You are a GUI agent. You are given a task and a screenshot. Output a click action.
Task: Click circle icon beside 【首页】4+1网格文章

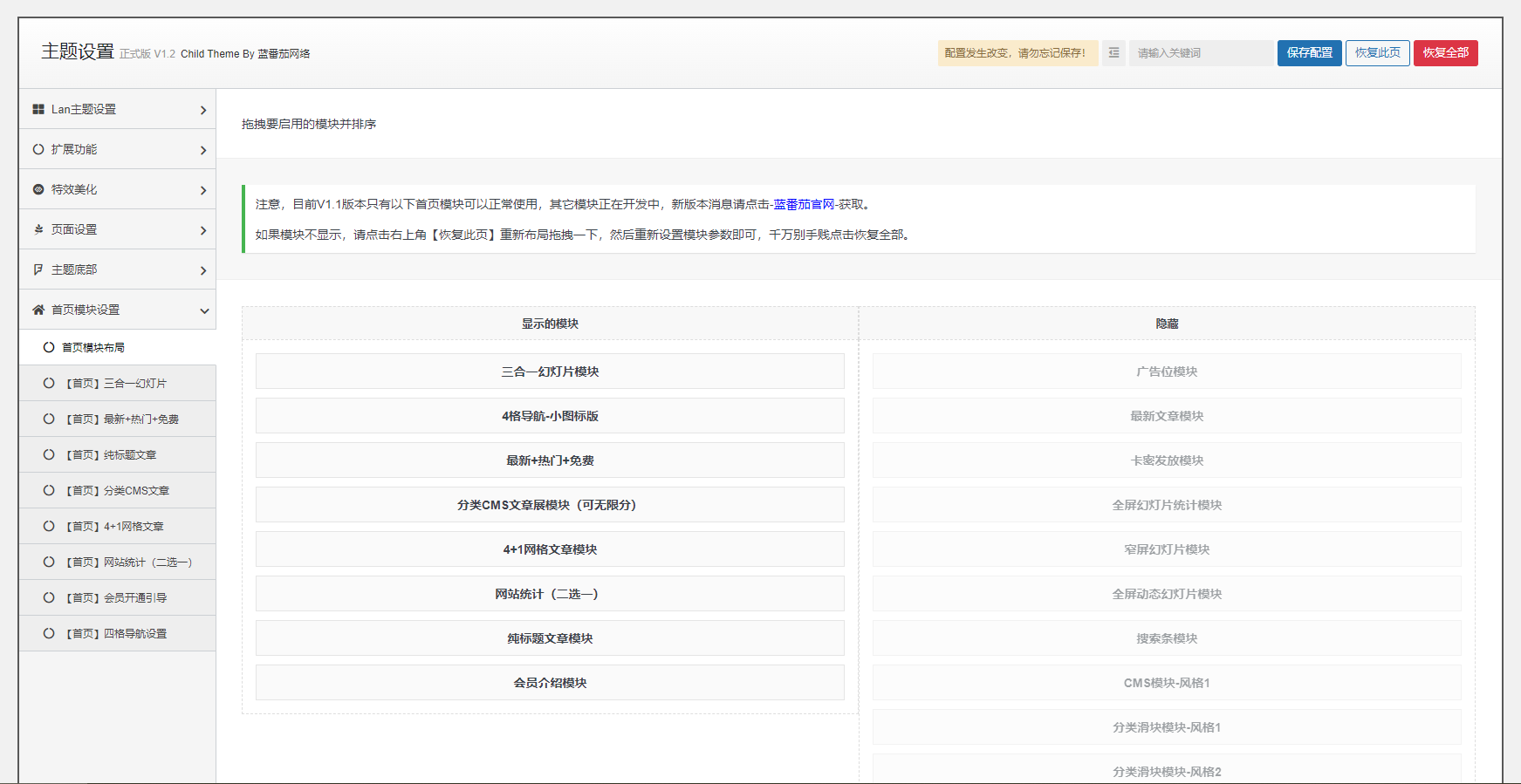pyautogui.click(x=49, y=526)
